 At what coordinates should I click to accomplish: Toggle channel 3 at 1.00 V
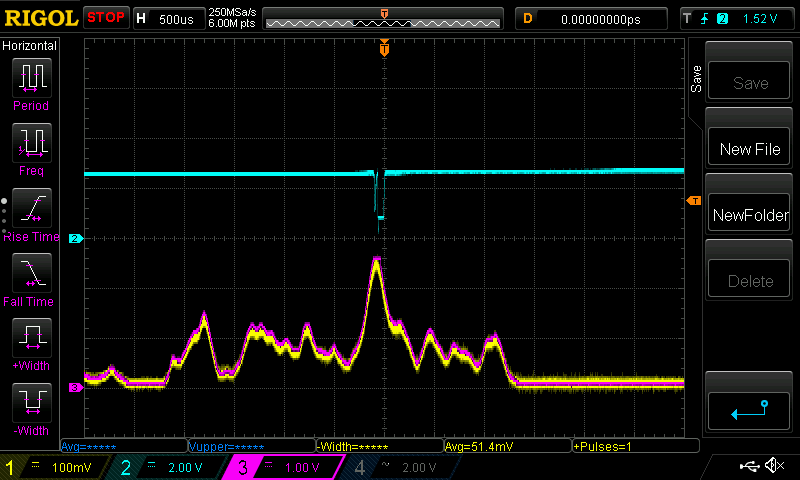286,467
